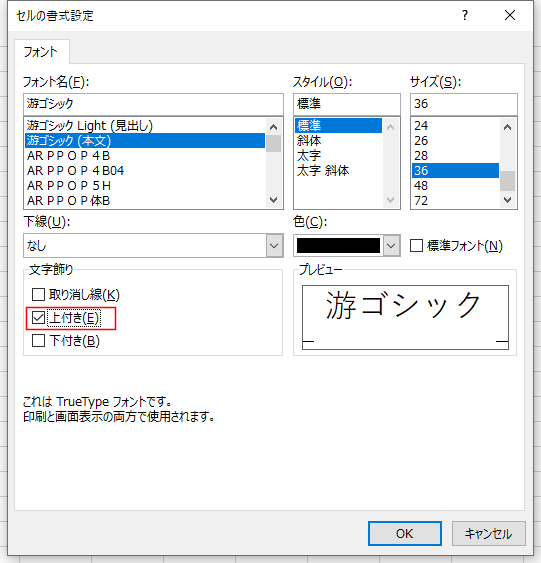Expand the 色 color dropdown arrow
541x563 pixels.
click(x=391, y=246)
